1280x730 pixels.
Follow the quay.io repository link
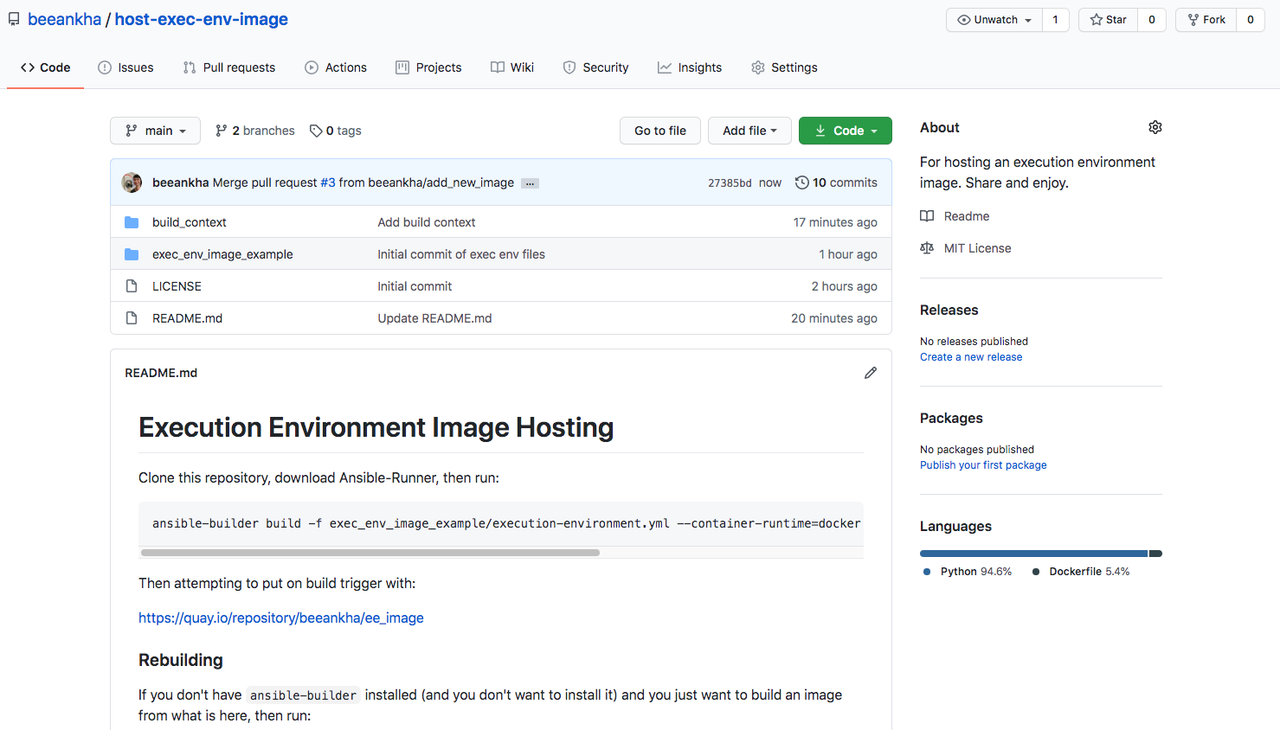pos(280,617)
